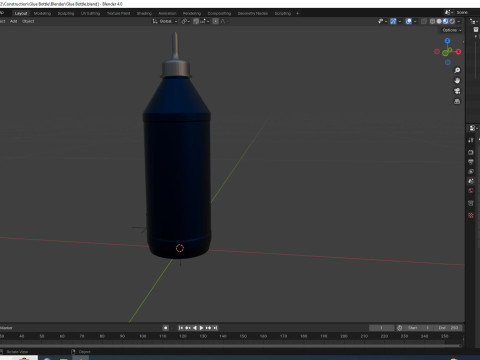Open the View Layer properties tab icon
The width and height of the screenshot is (480, 360).
point(471,172)
